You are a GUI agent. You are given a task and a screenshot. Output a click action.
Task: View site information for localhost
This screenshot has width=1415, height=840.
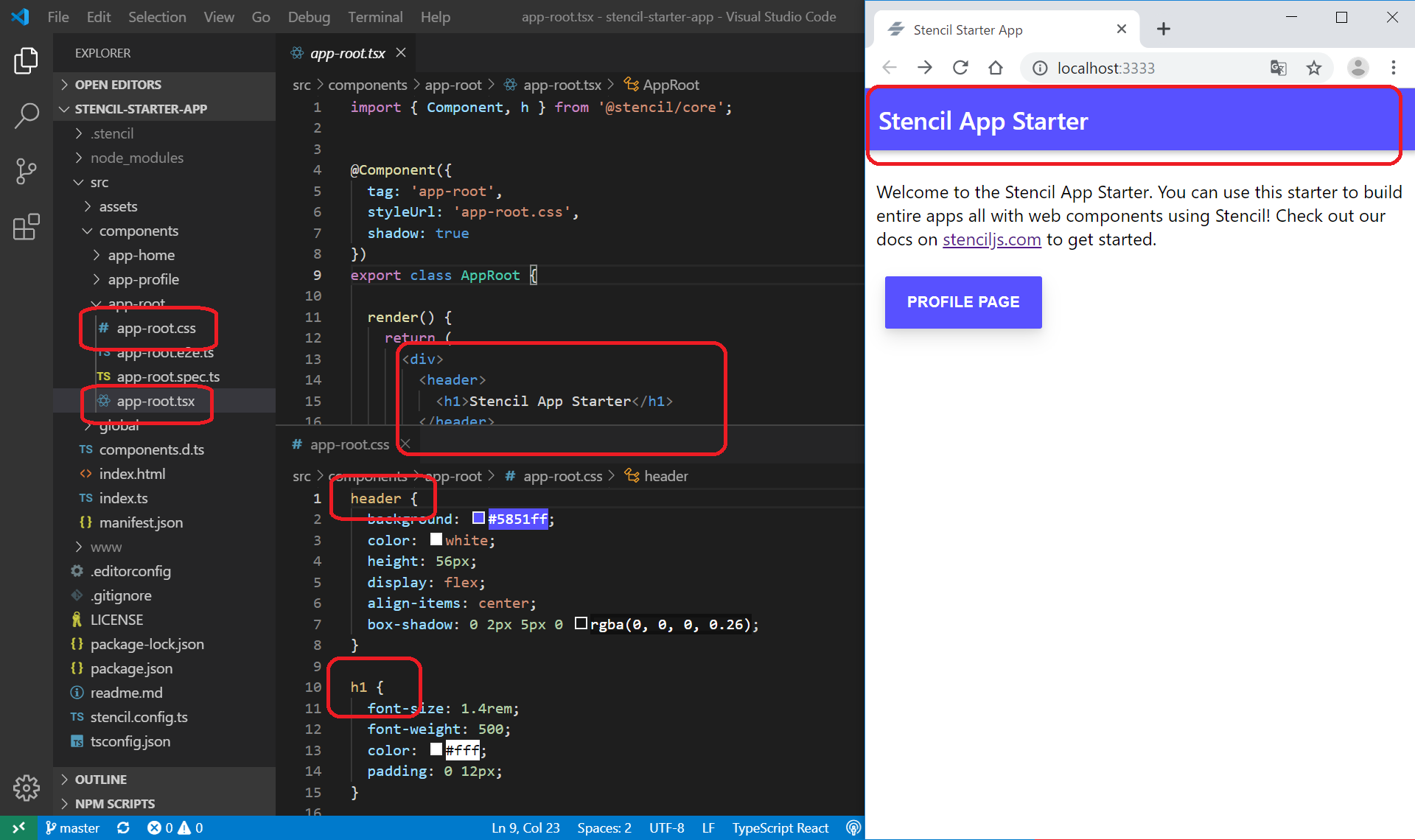(1039, 68)
